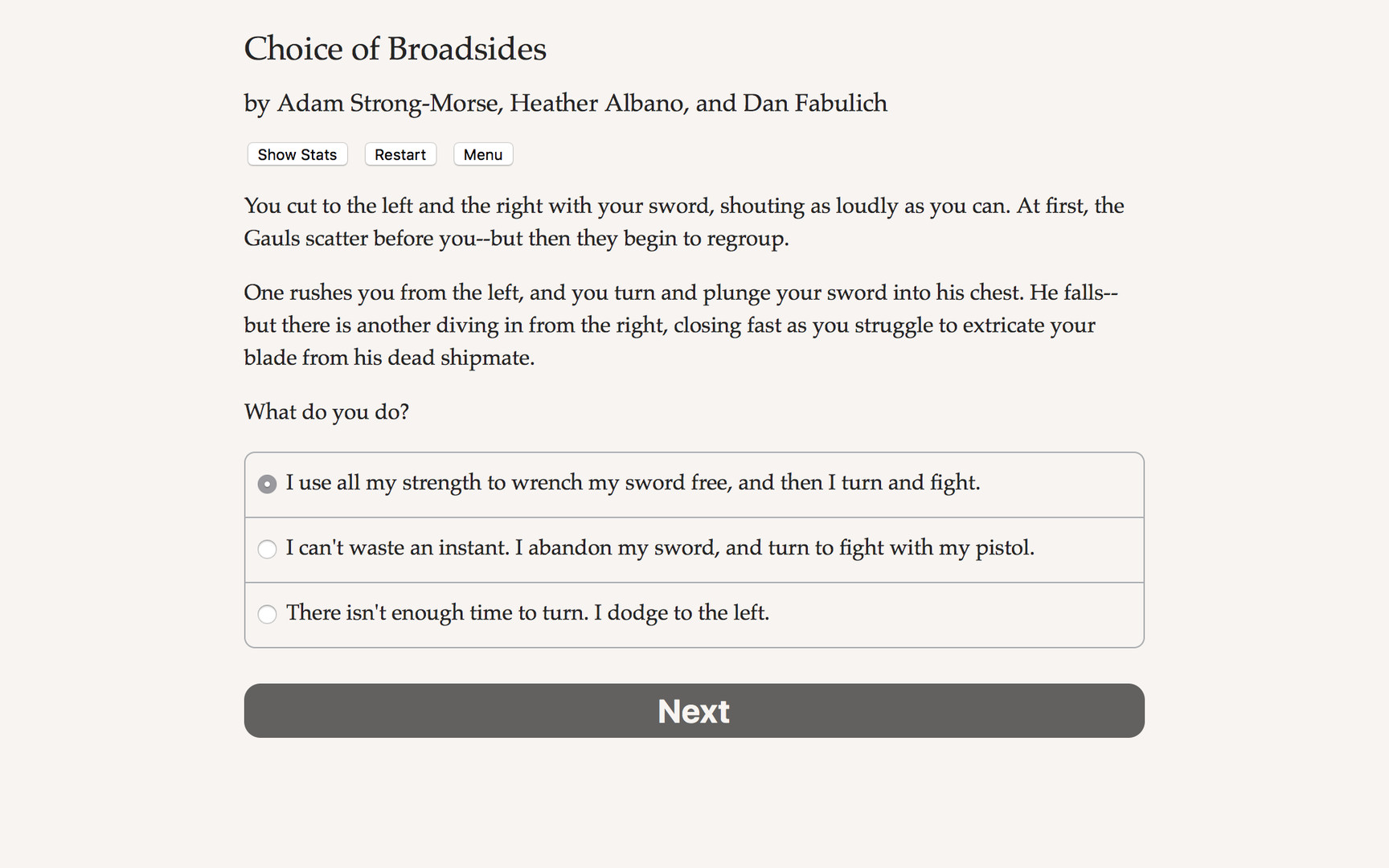Click the authors byline text
This screenshot has height=868, width=1389.
click(565, 104)
